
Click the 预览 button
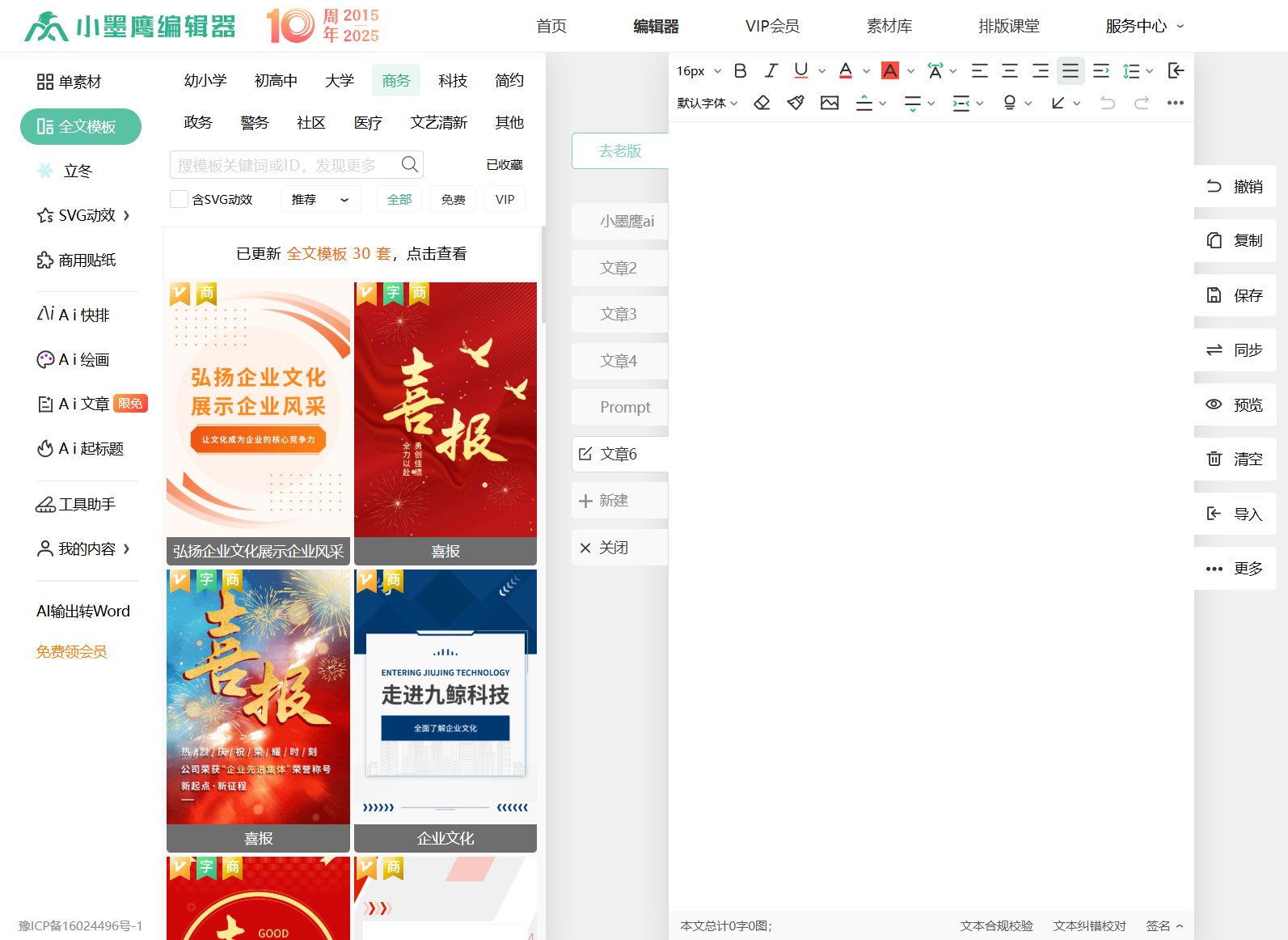(x=1235, y=404)
